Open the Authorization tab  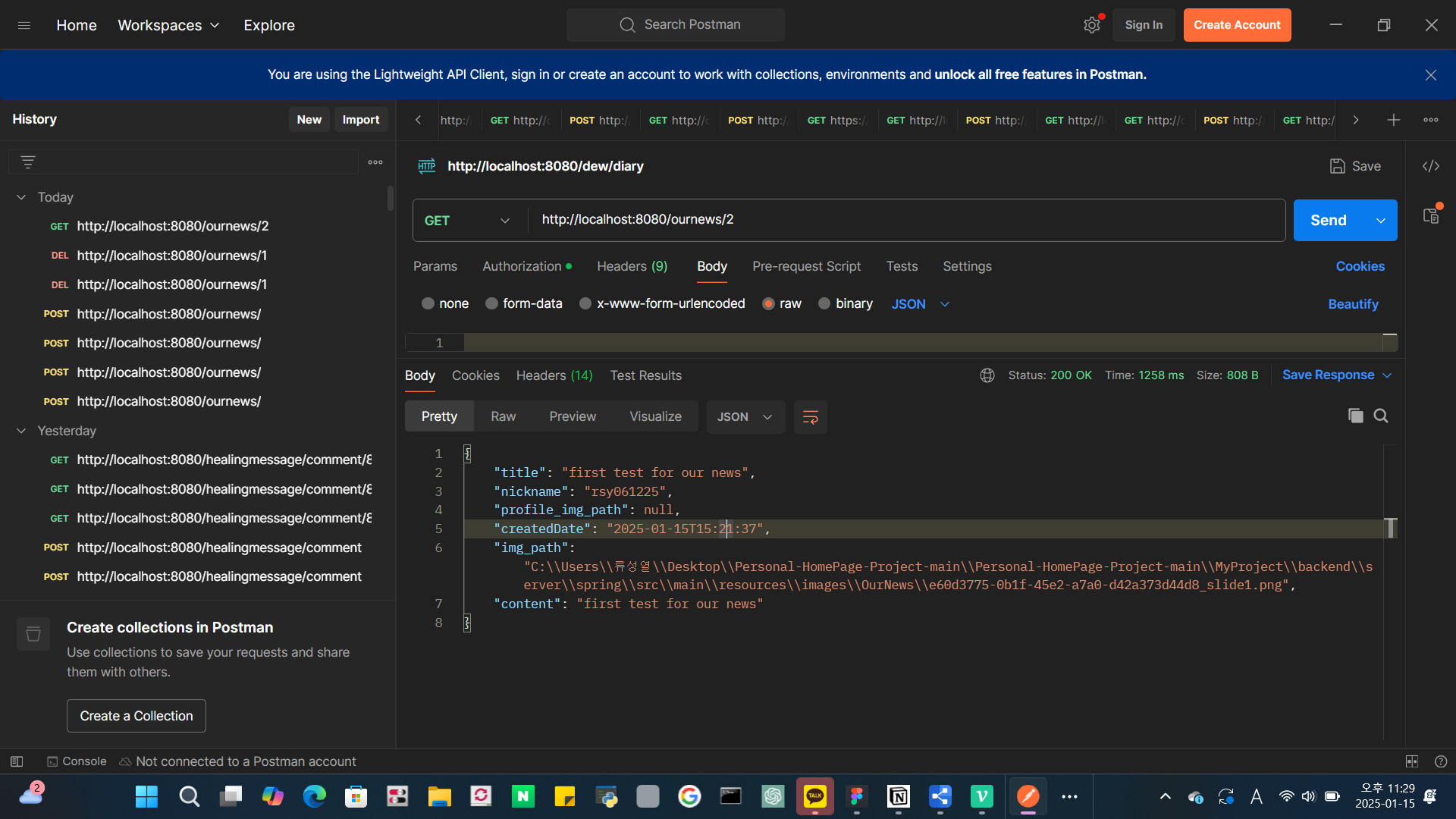(527, 266)
